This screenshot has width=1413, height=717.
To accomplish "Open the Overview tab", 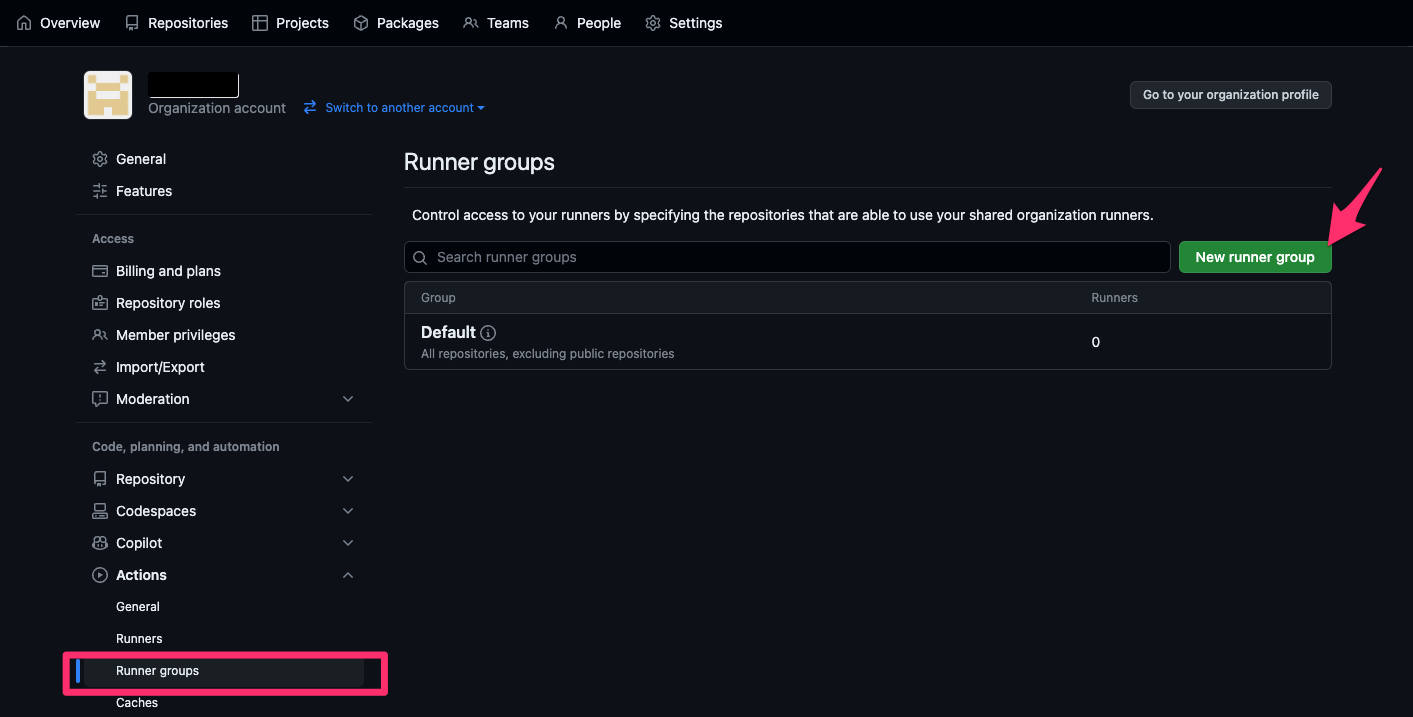I will pyautogui.click(x=59, y=23).
